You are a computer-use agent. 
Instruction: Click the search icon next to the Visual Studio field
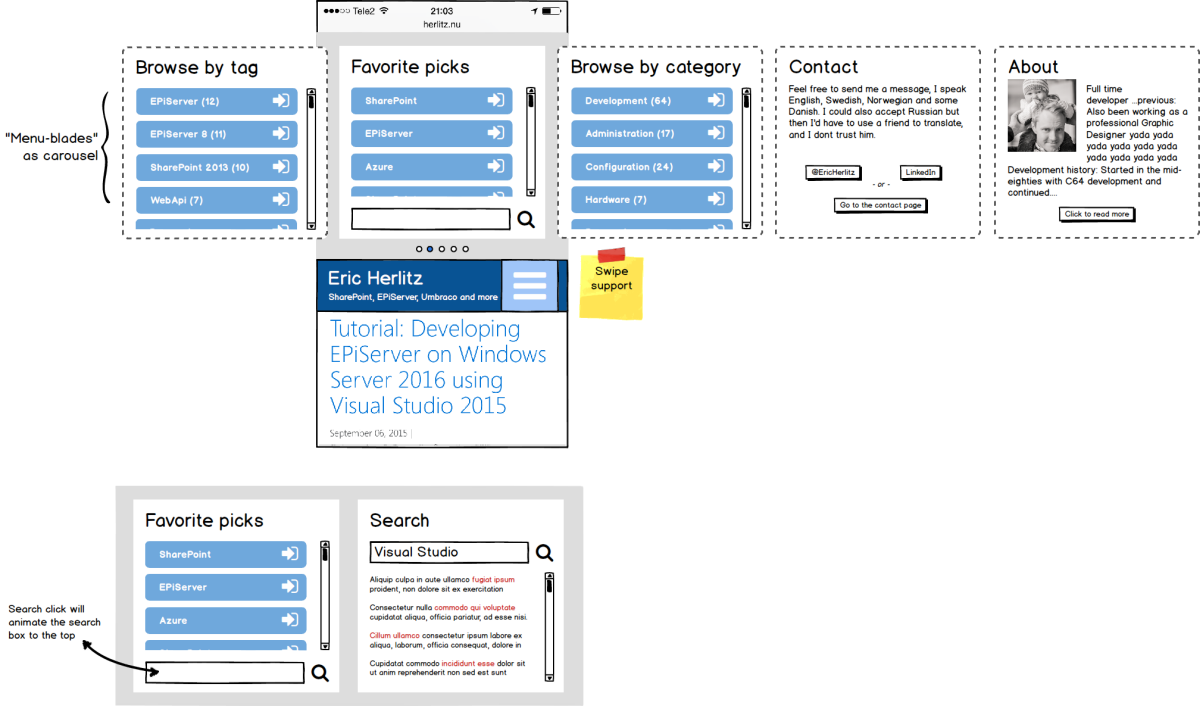point(544,553)
